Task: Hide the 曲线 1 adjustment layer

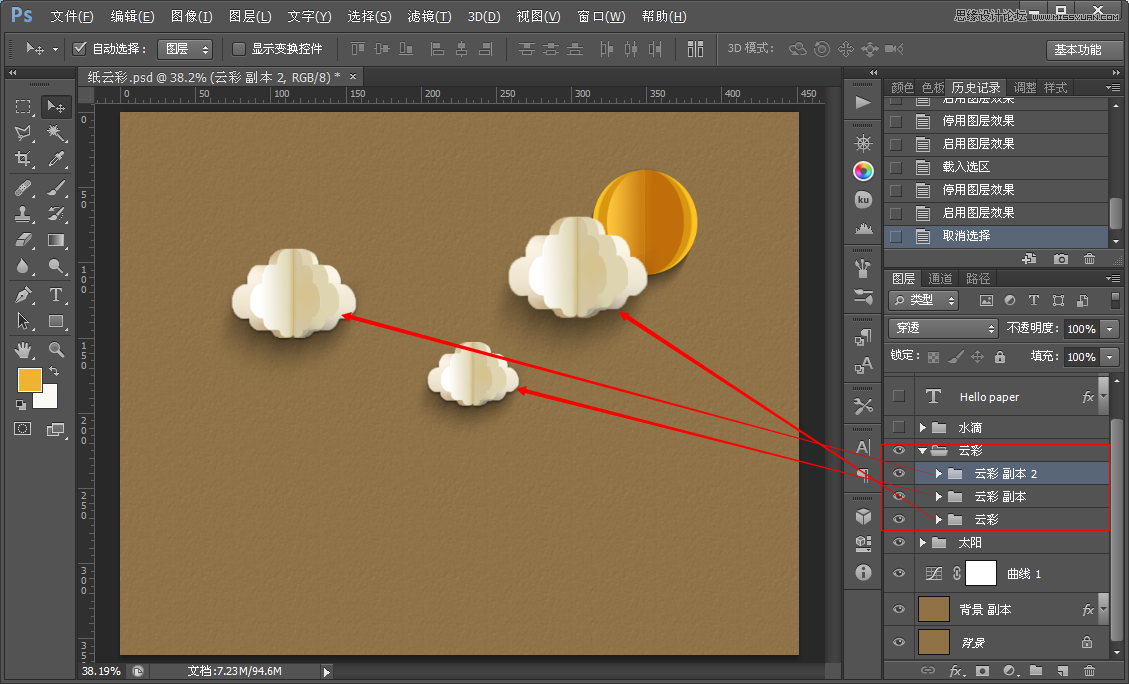Action: 899,573
